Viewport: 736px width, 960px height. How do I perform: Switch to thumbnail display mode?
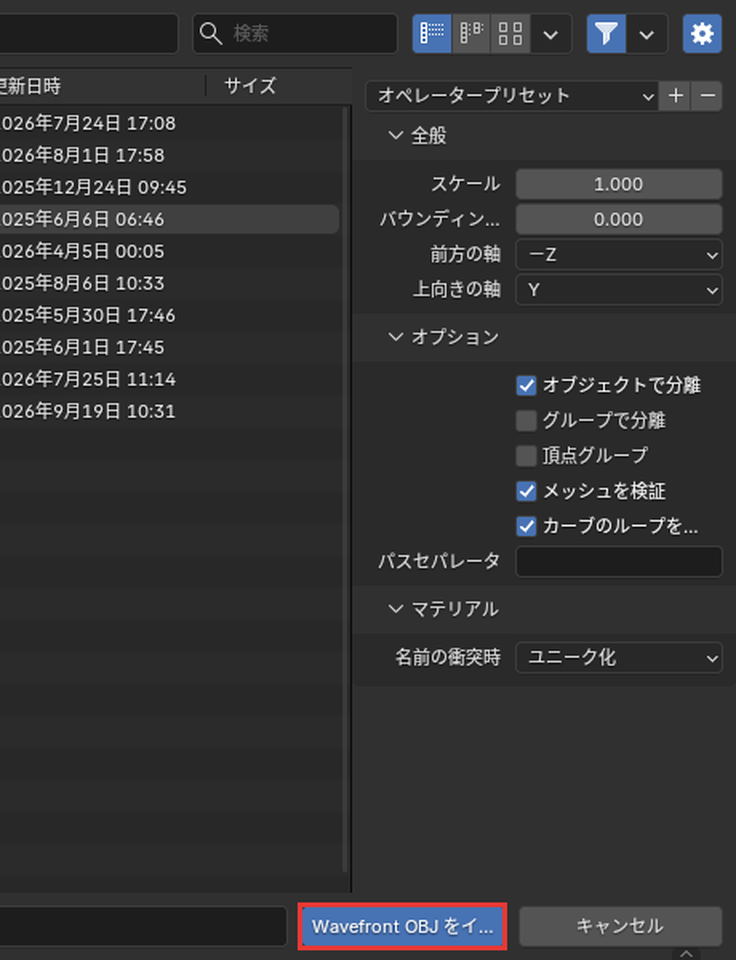pyautogui.click(x=510, y=34)
